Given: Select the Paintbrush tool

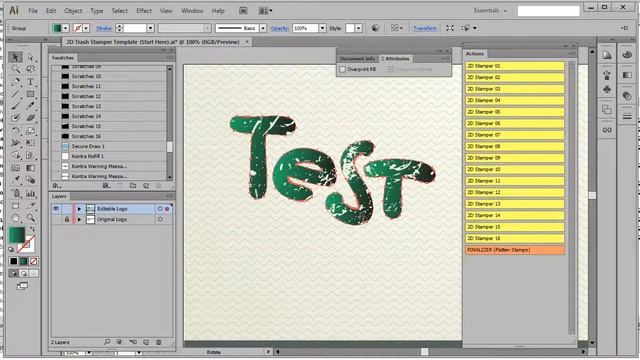Looking at the screenshot, I should (x=16, y=106).
